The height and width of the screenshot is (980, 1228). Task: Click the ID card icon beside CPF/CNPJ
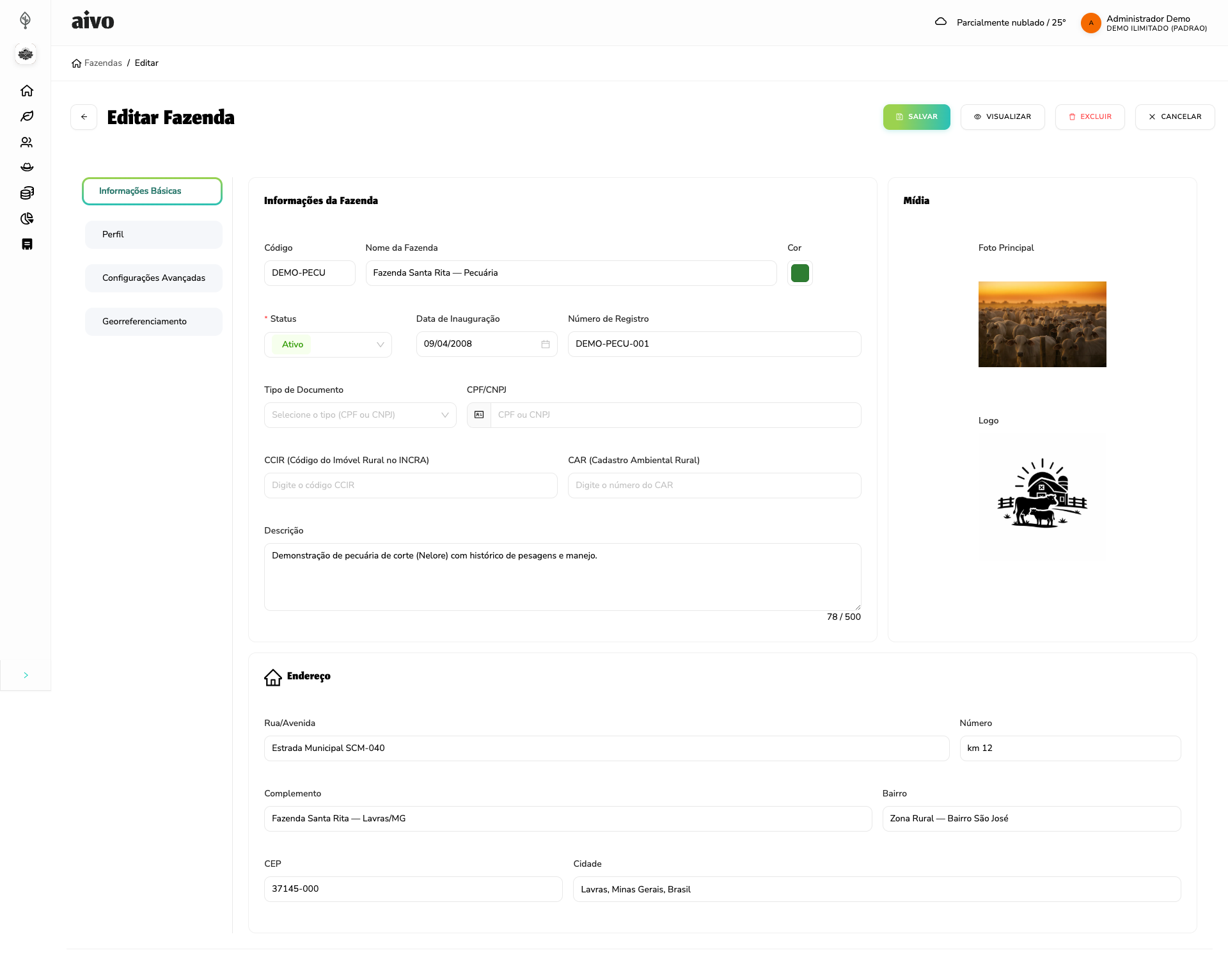click(x=479, y=415)
